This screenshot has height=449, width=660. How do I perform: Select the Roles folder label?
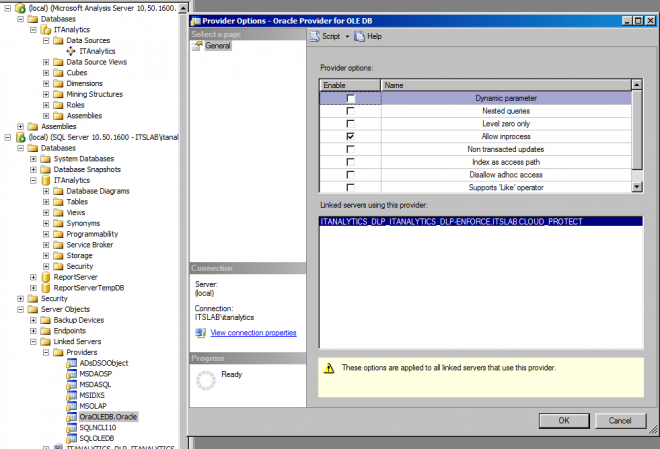pyautogui.click(x=75, y=105)
